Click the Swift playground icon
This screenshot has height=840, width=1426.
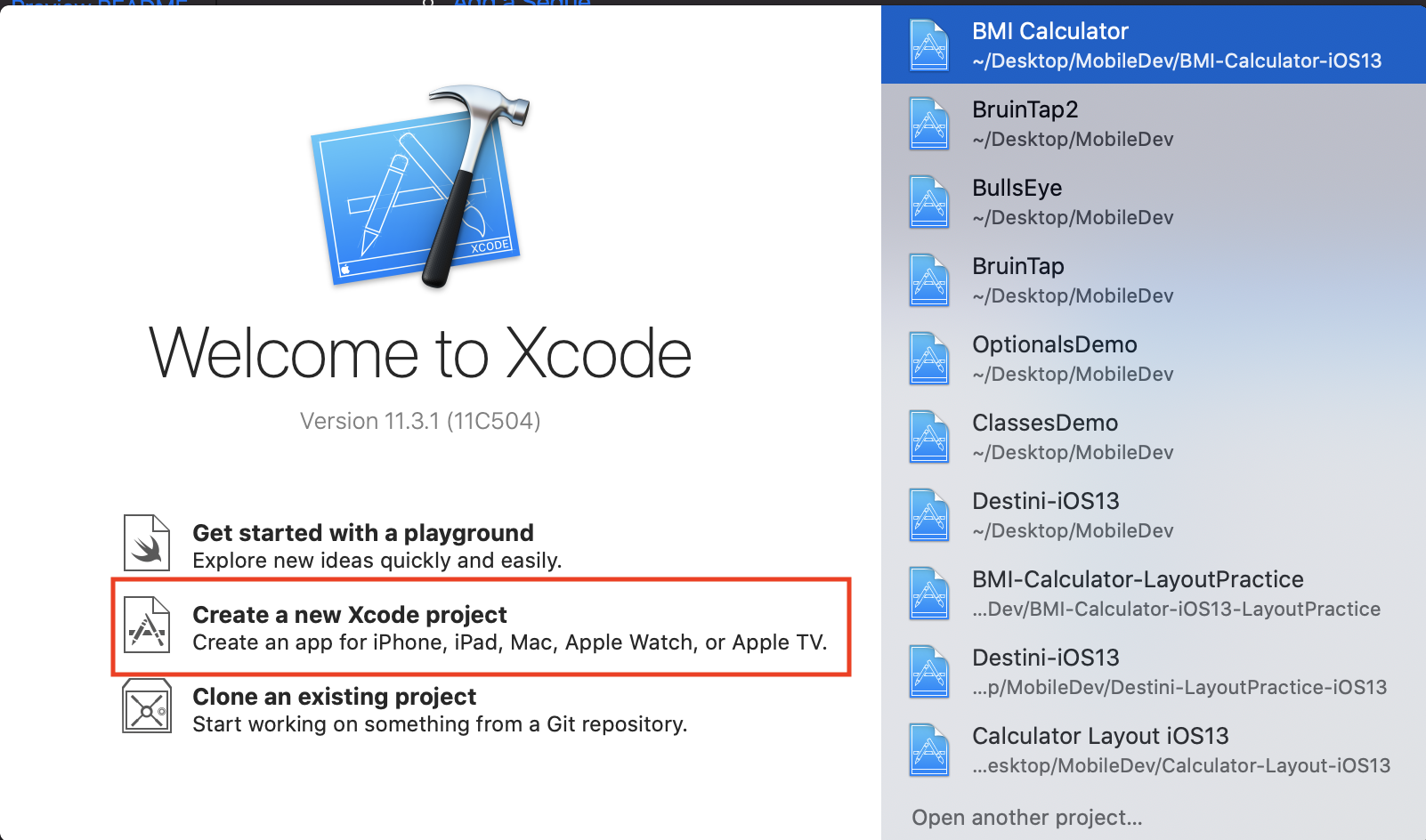tap(147, 543)
